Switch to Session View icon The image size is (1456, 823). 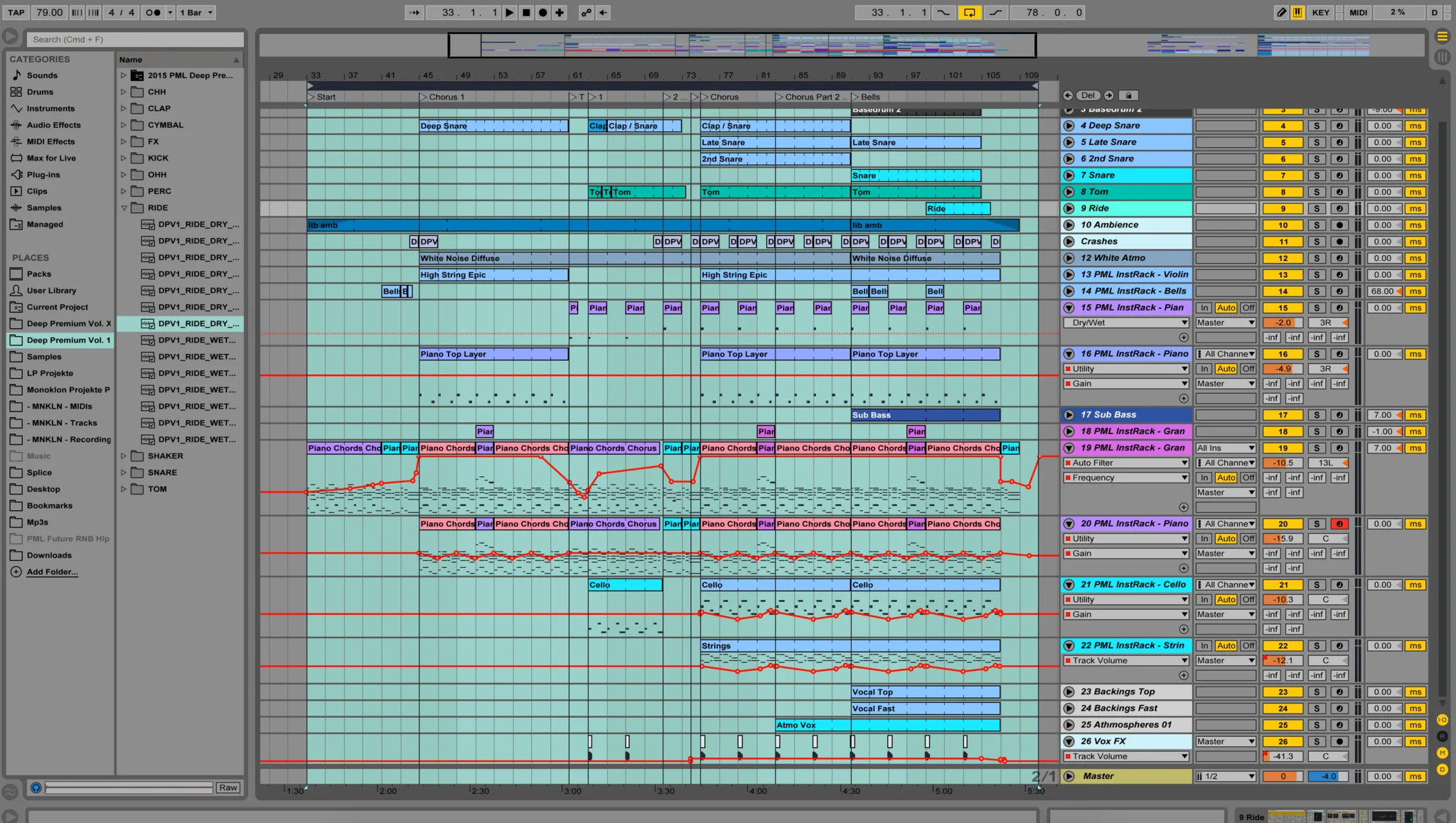coord(1442,56)
